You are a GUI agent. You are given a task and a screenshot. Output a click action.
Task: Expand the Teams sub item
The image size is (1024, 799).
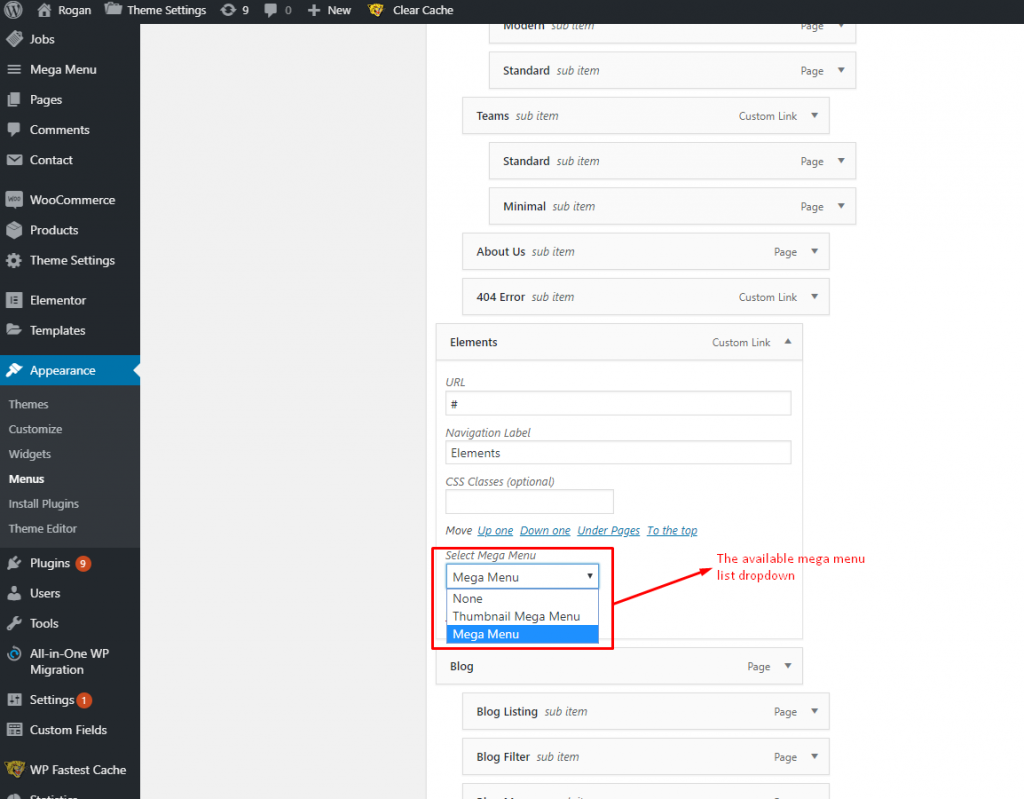pyautogui.click(x=814, y=116)
